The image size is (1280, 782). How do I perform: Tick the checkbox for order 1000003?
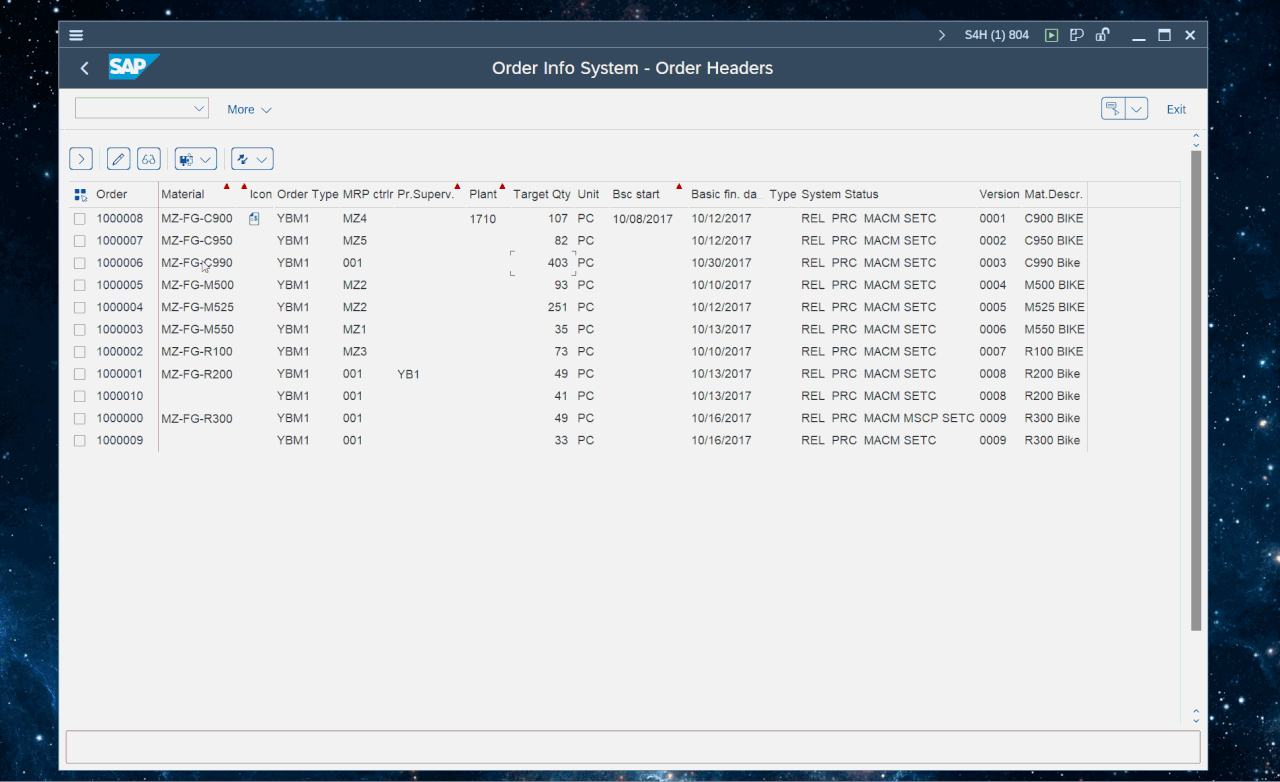point(79,329)
